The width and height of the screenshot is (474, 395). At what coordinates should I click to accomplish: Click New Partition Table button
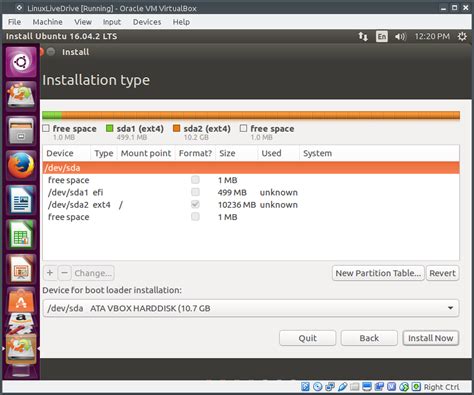(378, 273)
